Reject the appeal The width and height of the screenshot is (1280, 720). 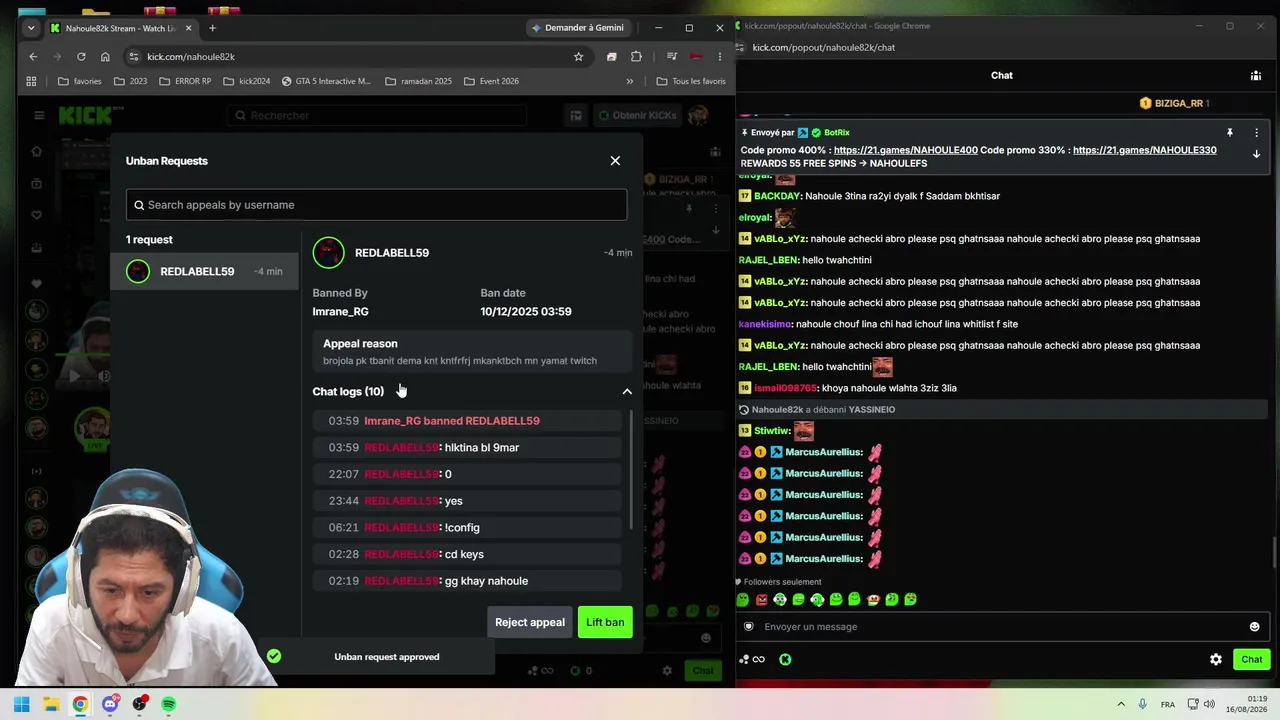[530, 622]
